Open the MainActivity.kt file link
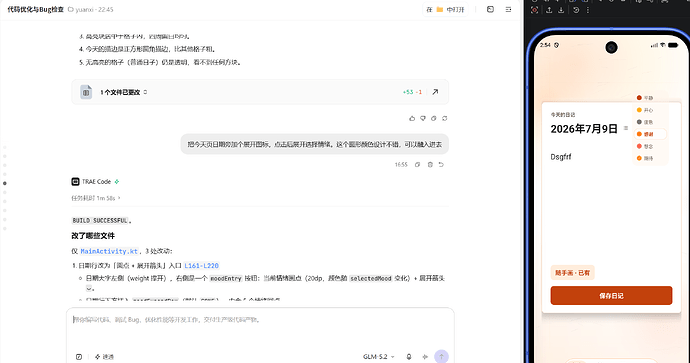The width and height of the screenshot is (690, 363). (109, 251)
